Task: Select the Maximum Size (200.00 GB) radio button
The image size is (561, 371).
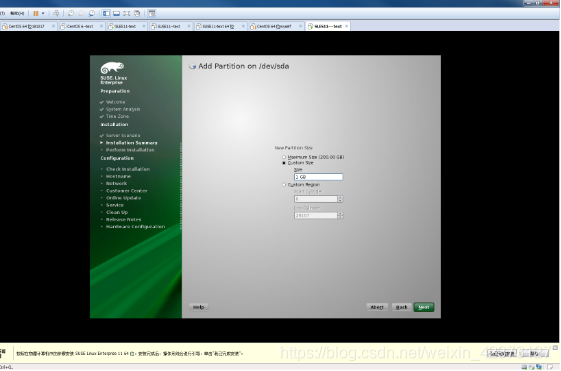Action: (x=284, y=157)
